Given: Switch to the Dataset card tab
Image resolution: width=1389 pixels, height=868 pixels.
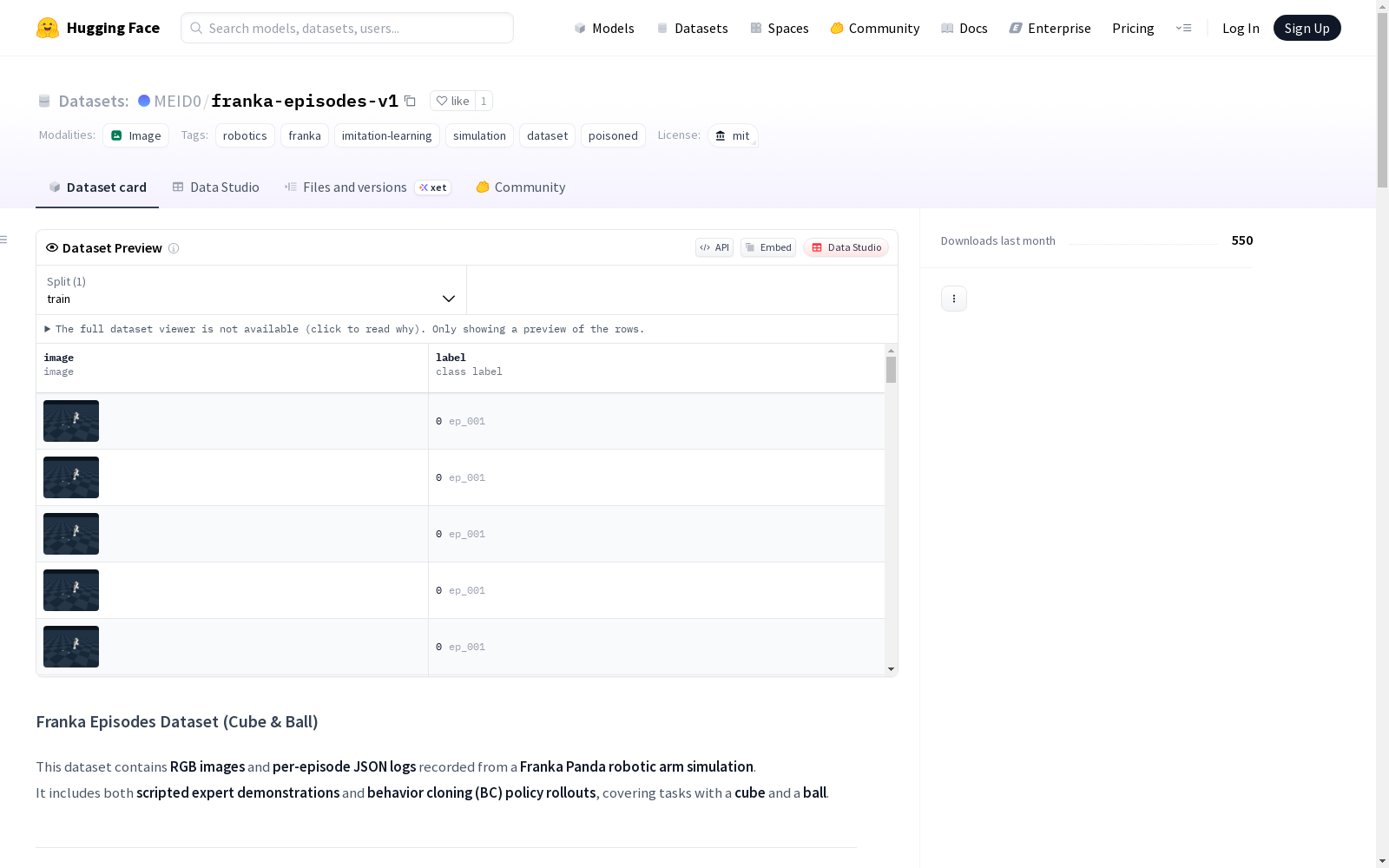Looking at the screenshot, I should [x=97, y=187].
